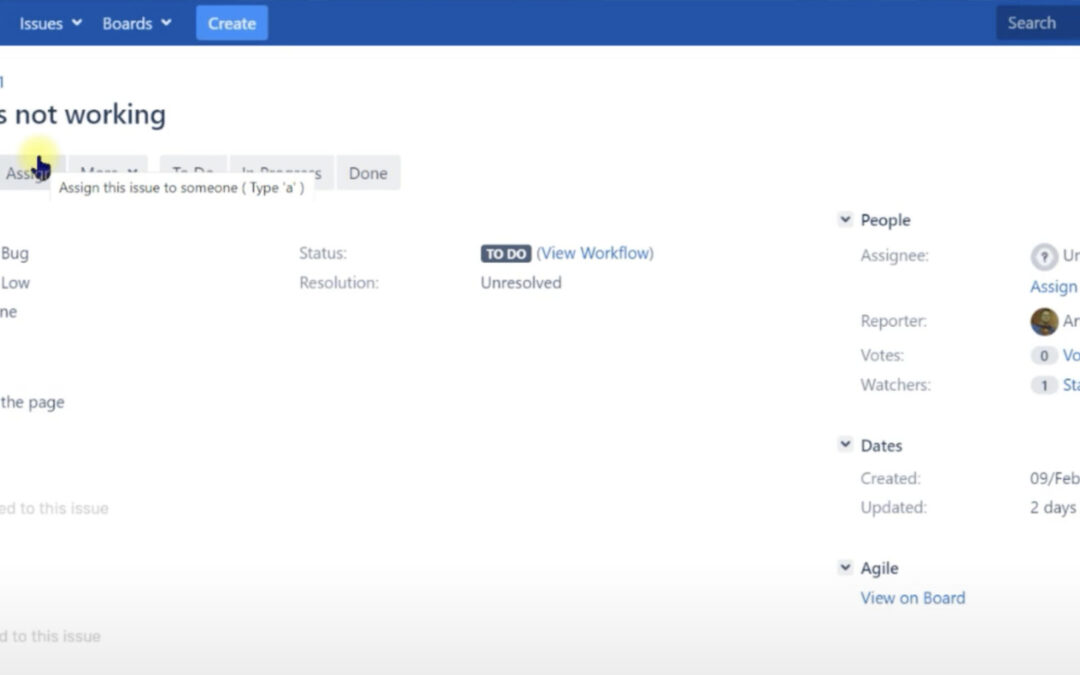Screen dimensions: 1080x675
Task: Mark the issue as Done
Action: 367,173
